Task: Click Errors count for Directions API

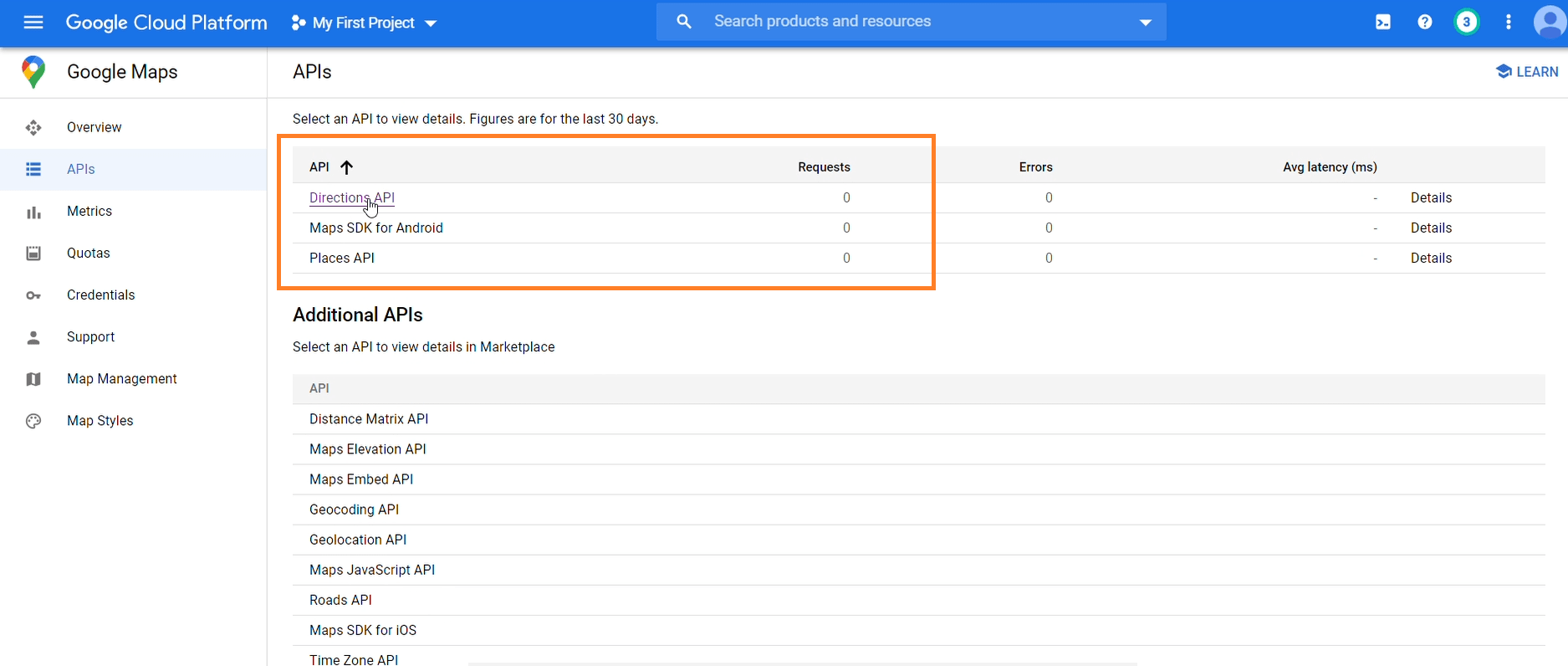Action: (x=1049, y=197)
